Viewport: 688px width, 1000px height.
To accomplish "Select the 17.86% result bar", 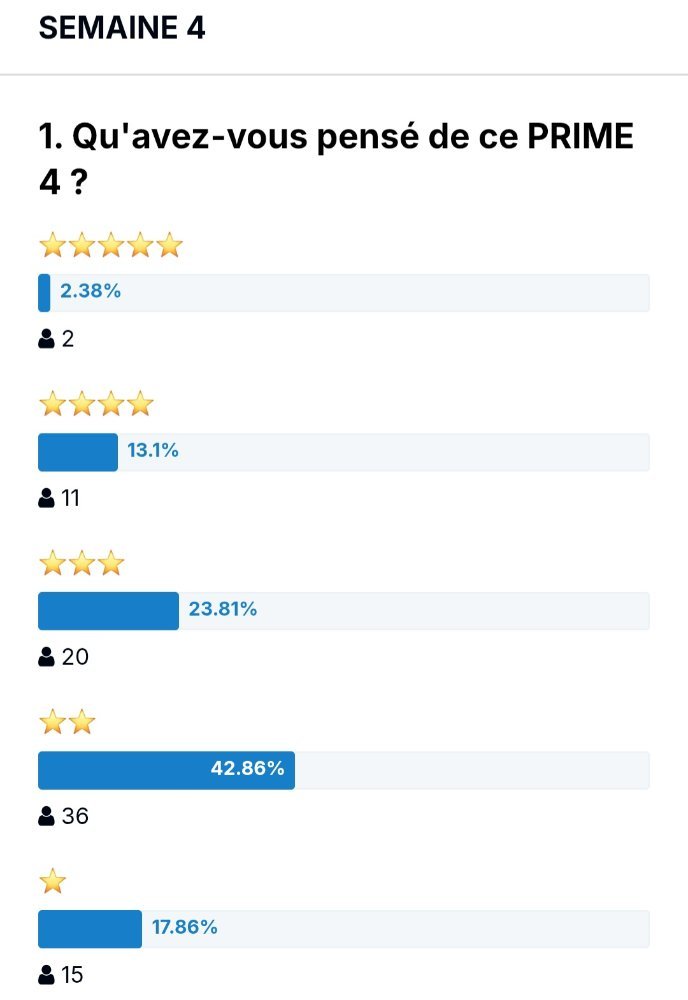I will point(344,929).
